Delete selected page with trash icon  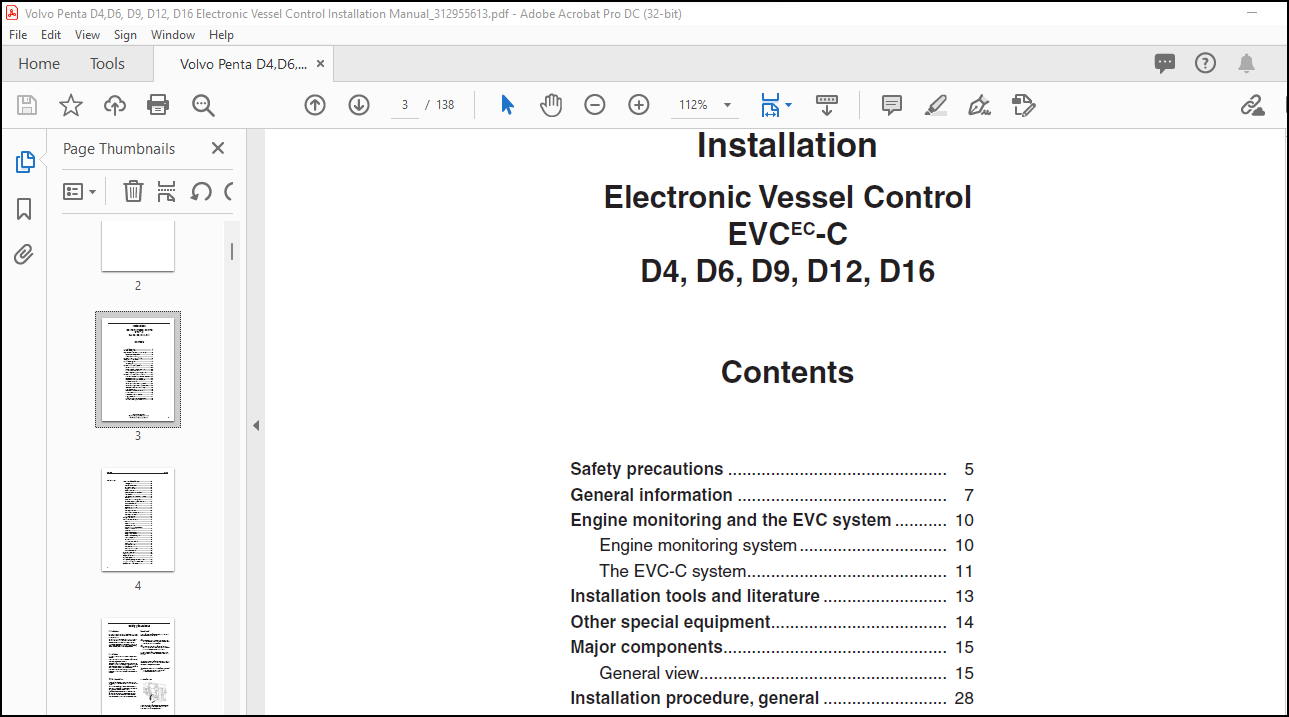point(133,191)
